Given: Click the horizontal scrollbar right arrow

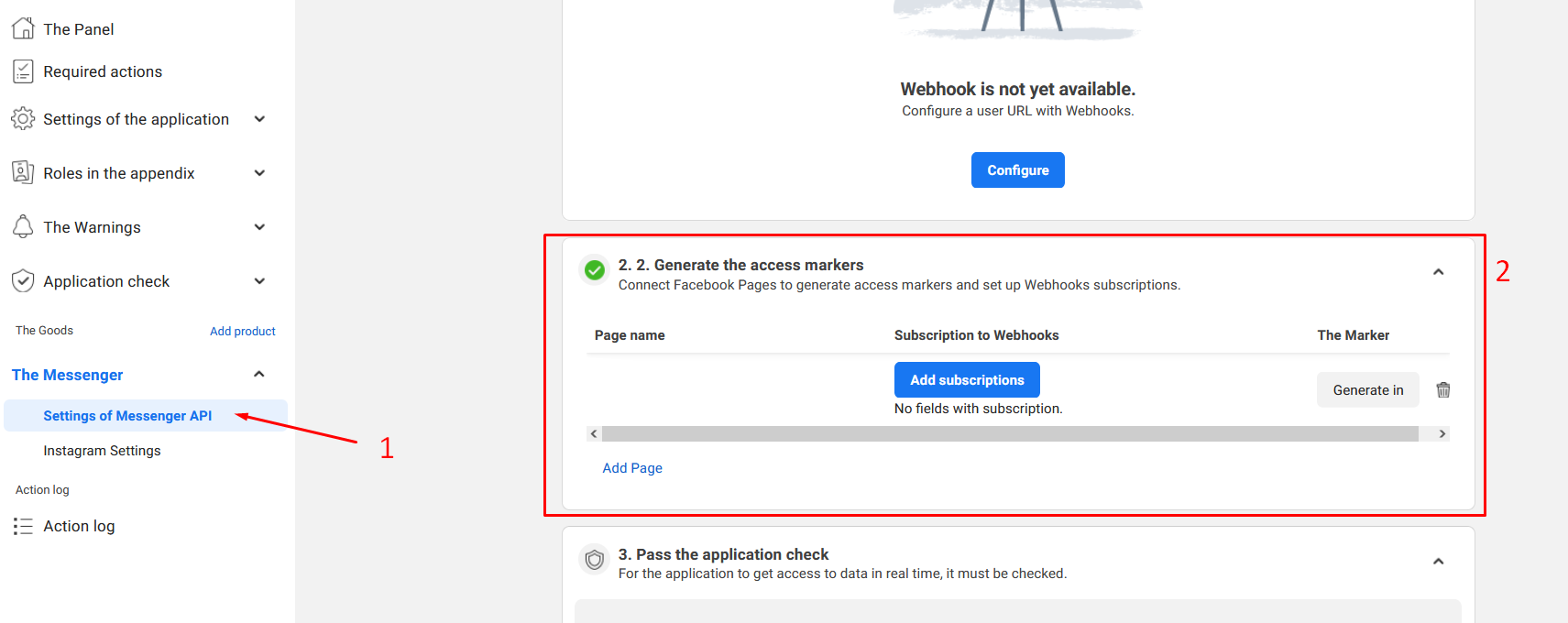Looking at the screenshot, I should click(x=1442, y=434).
